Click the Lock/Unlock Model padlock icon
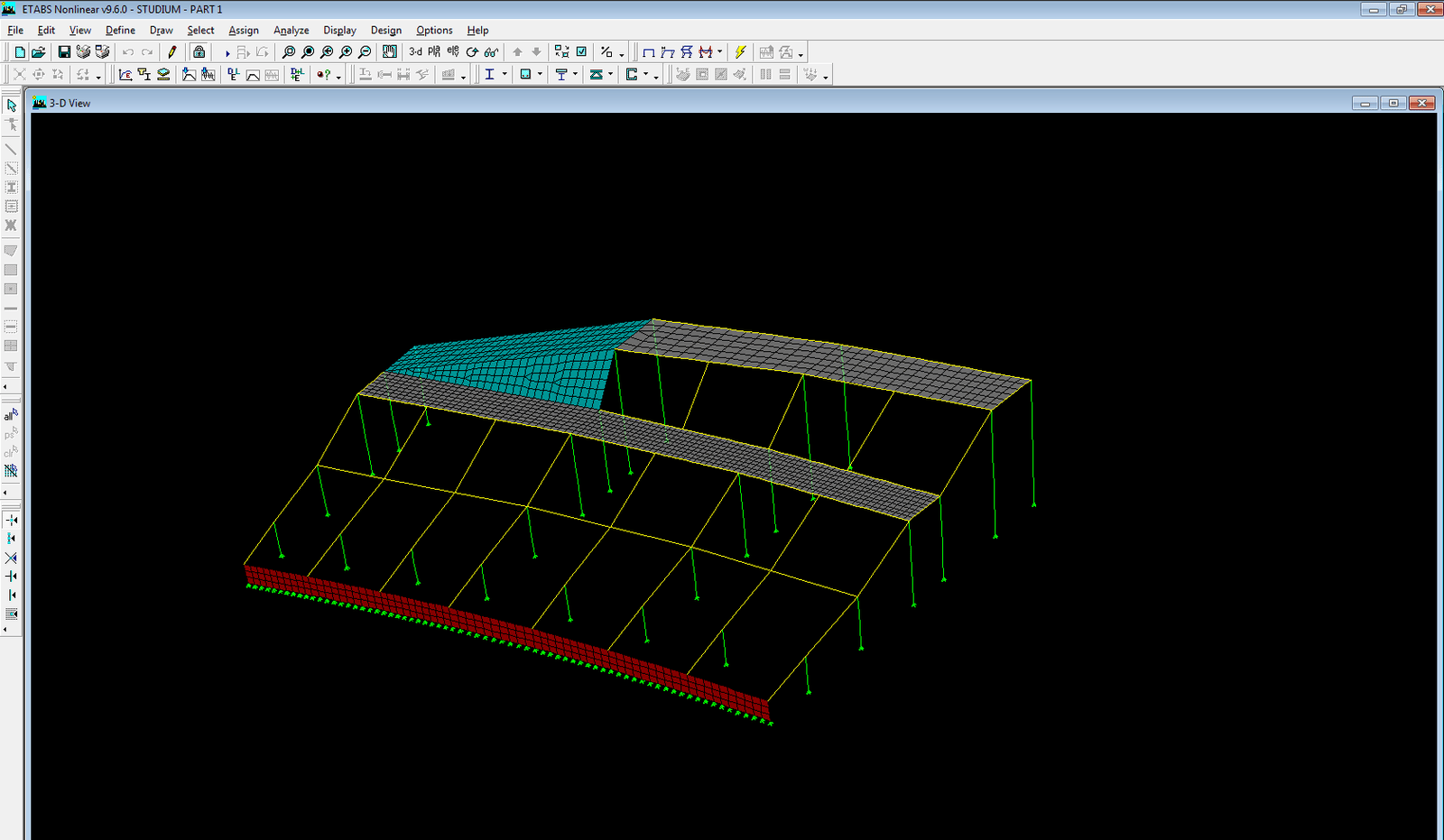 [199, 52]
